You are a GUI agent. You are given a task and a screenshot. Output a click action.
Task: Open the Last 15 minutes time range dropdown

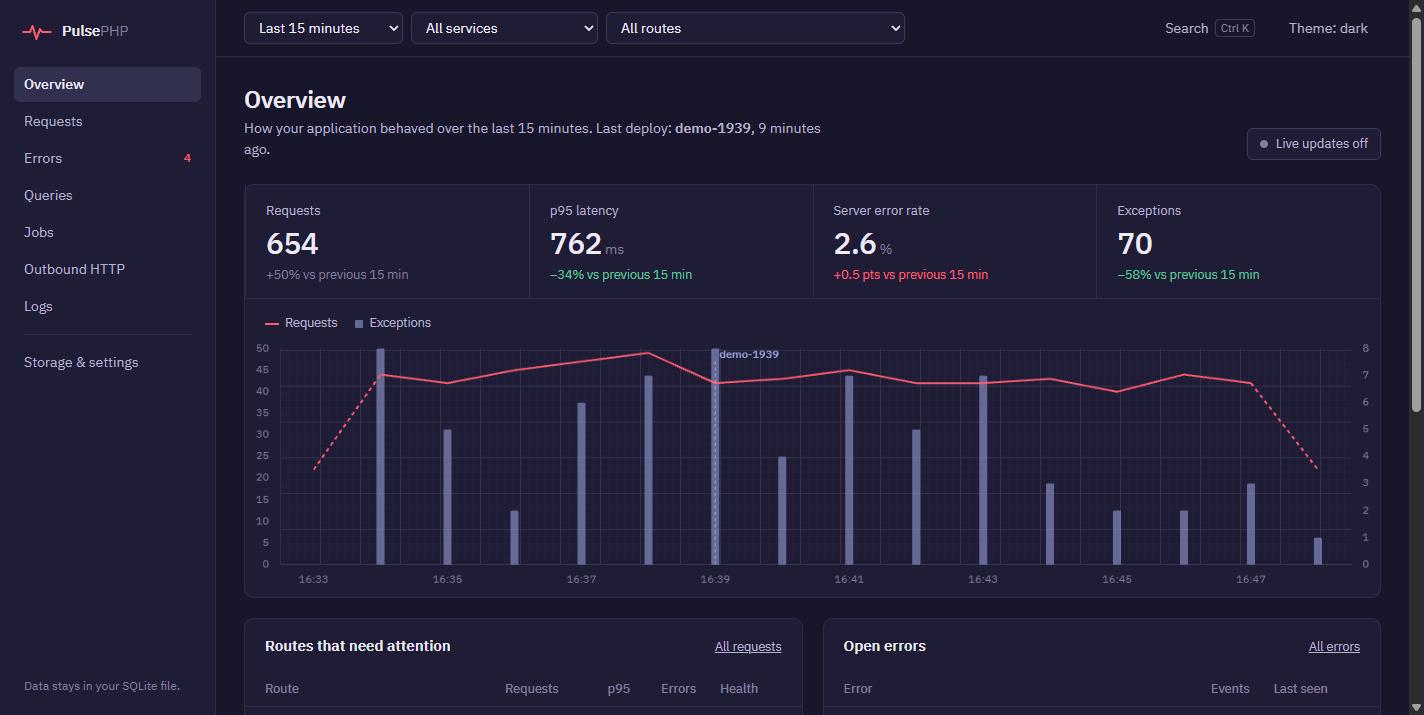point(323,28)
